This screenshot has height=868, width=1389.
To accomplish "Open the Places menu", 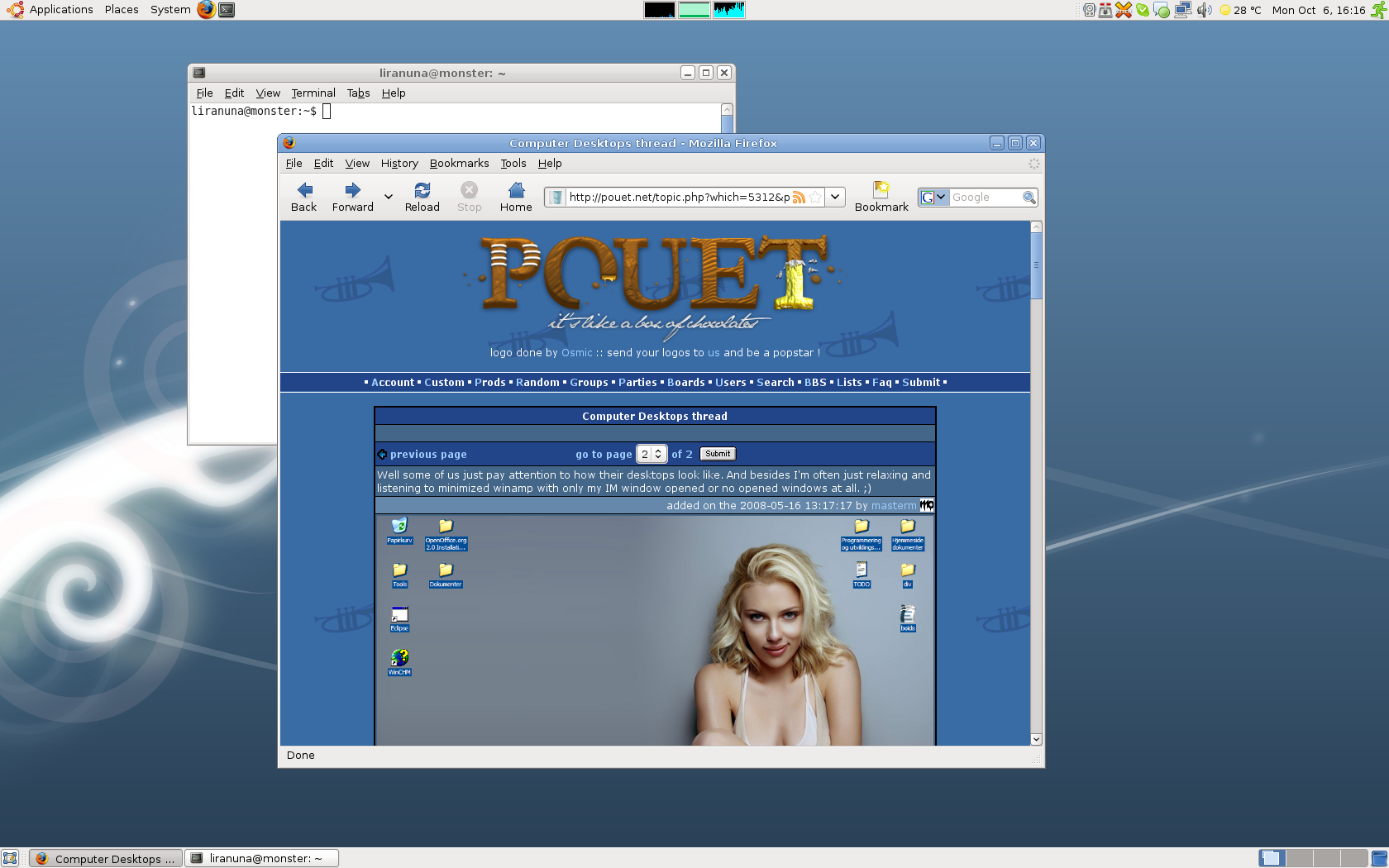I will 122,10.
